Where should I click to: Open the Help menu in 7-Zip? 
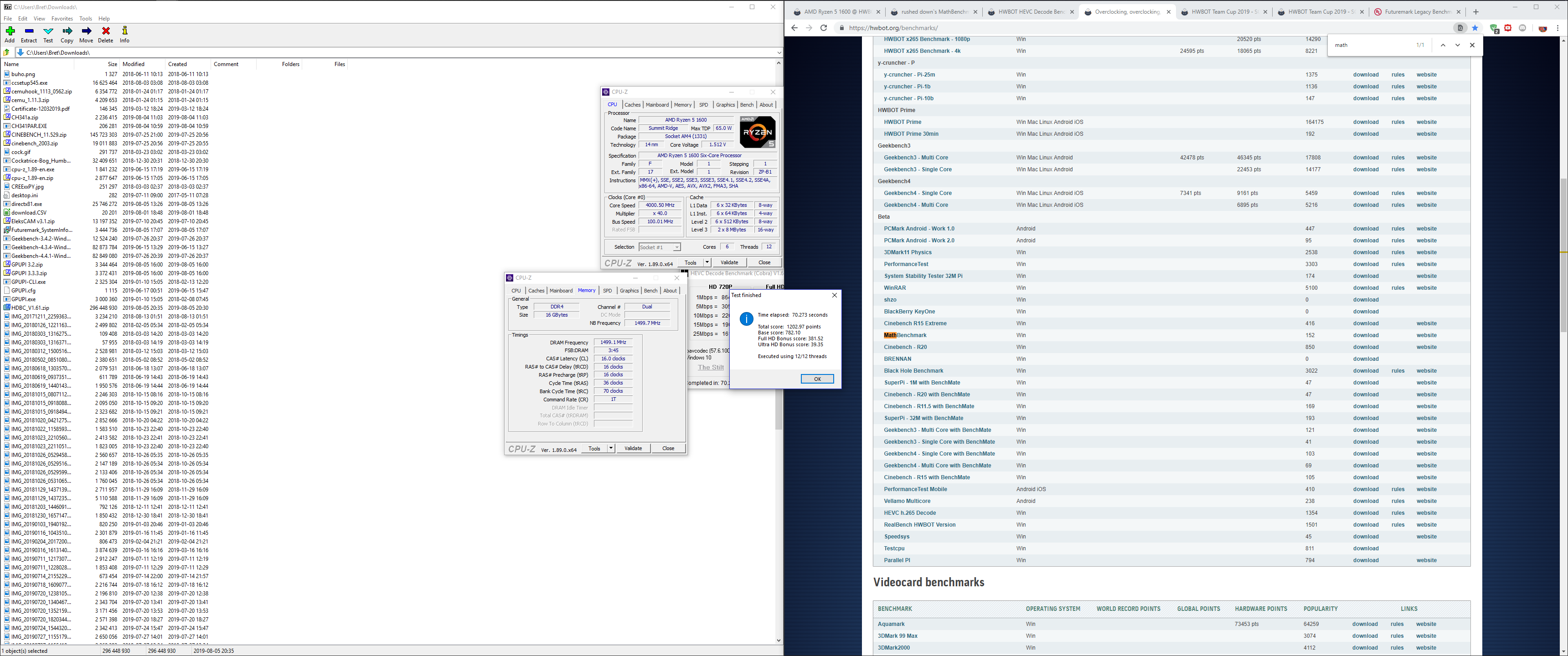104,19
